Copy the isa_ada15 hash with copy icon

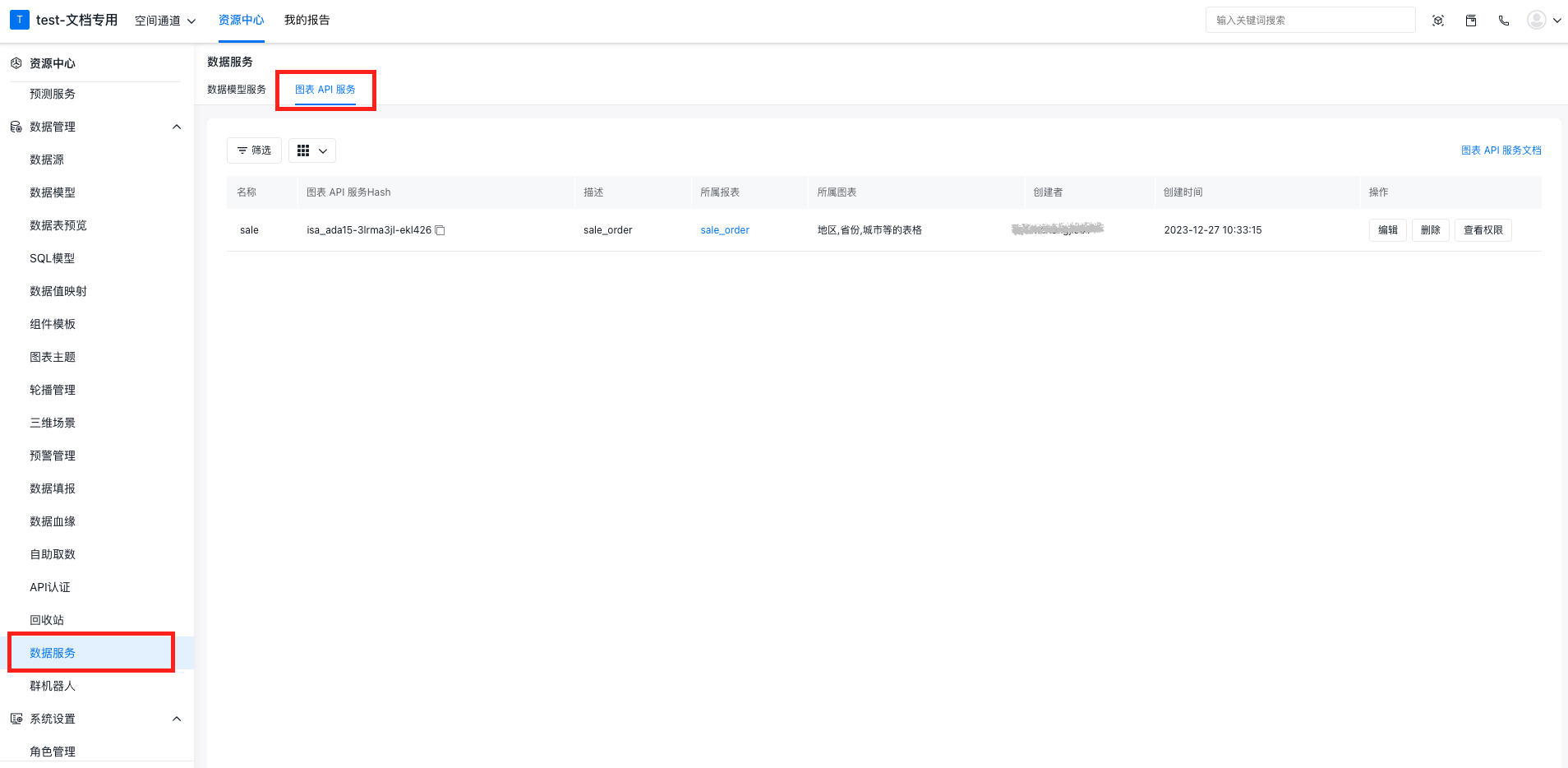point(440,230)
